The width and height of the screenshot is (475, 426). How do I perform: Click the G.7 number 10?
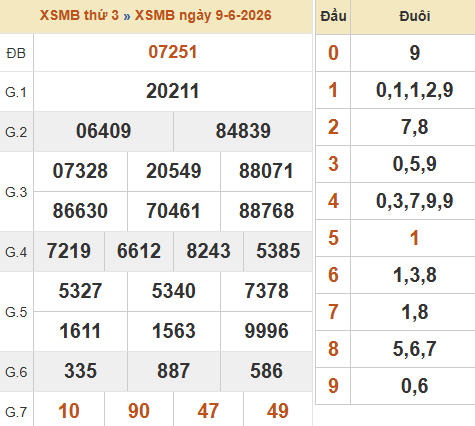pyautogui.click(x=69, y=411)
